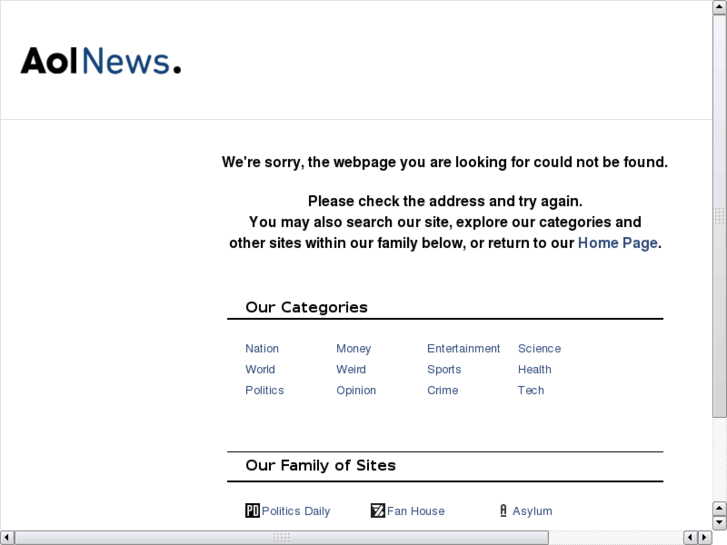Click the 'webpage could not be found' message
The height and width of the screenshot is (545, 727).
click(x=445, y=162)
